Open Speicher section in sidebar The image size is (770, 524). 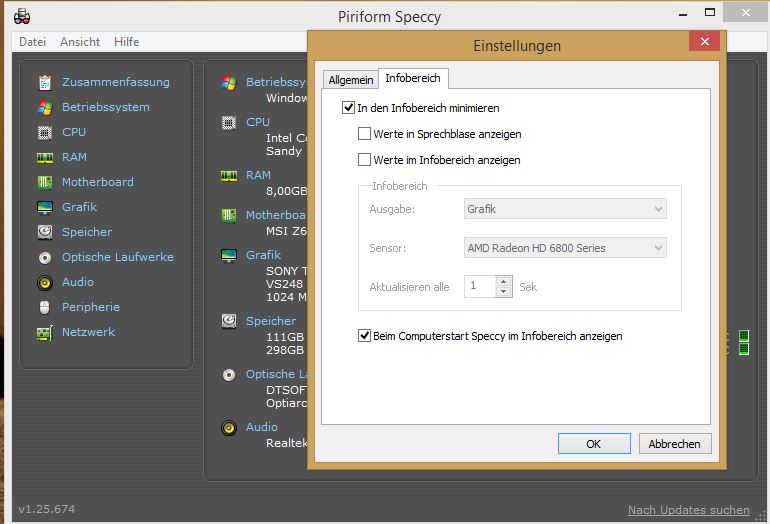[87, 232]
